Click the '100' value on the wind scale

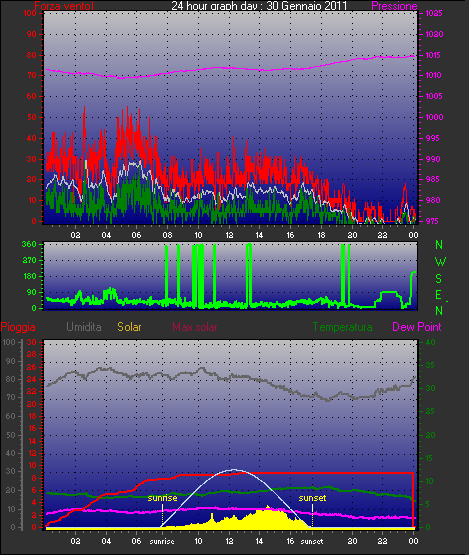click(30, 13)
